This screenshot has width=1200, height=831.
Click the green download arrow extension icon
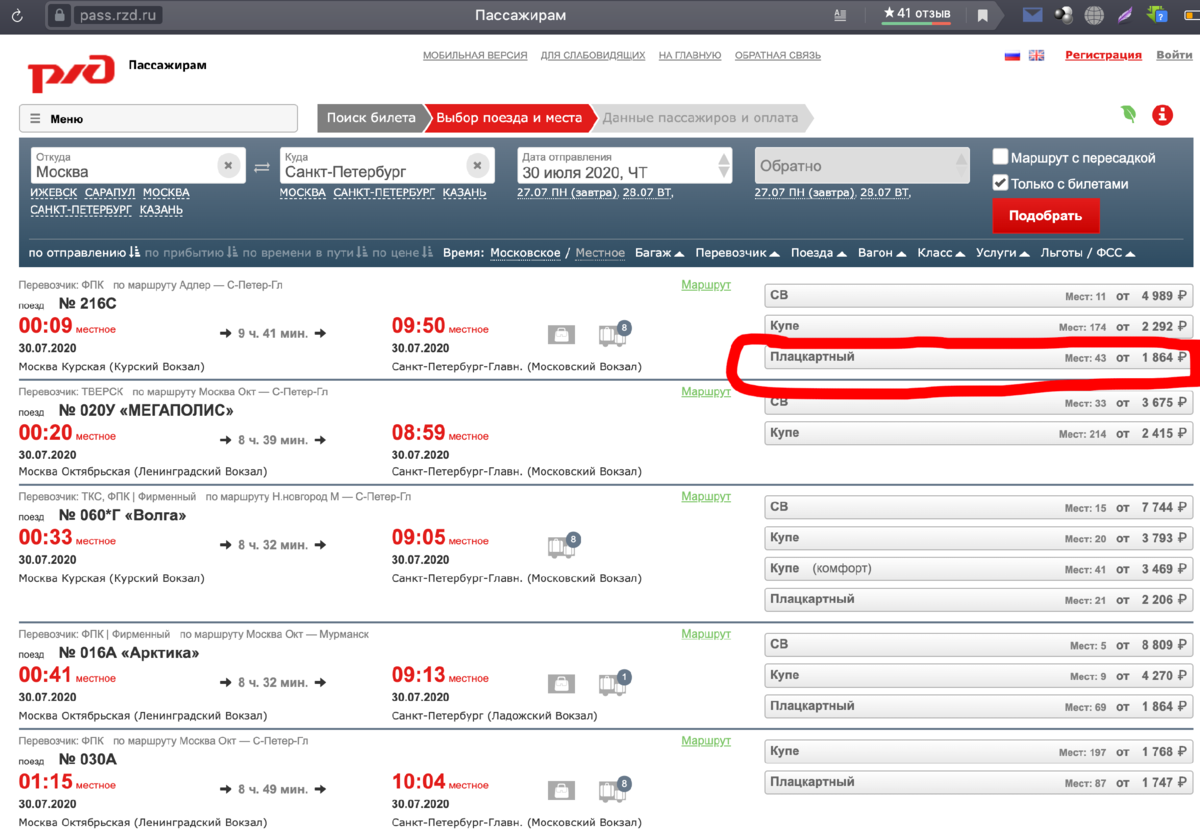1157,15
